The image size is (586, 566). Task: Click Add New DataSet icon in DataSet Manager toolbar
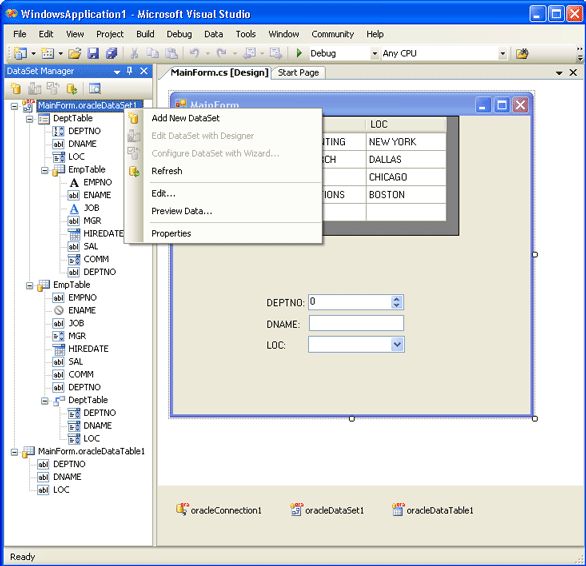click(x=16, y=89)
